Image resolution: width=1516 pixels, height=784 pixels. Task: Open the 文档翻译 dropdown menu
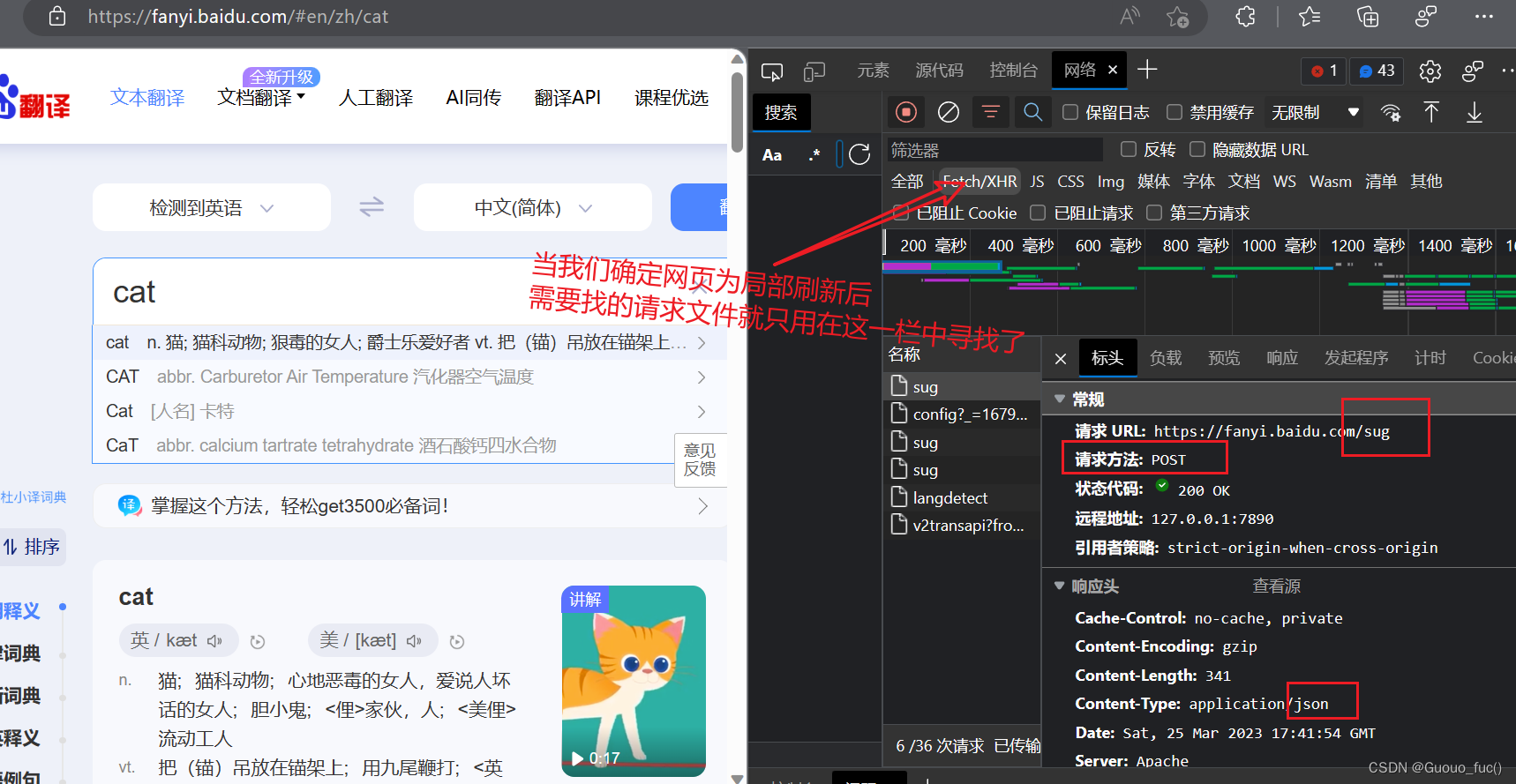pos(261,97)
